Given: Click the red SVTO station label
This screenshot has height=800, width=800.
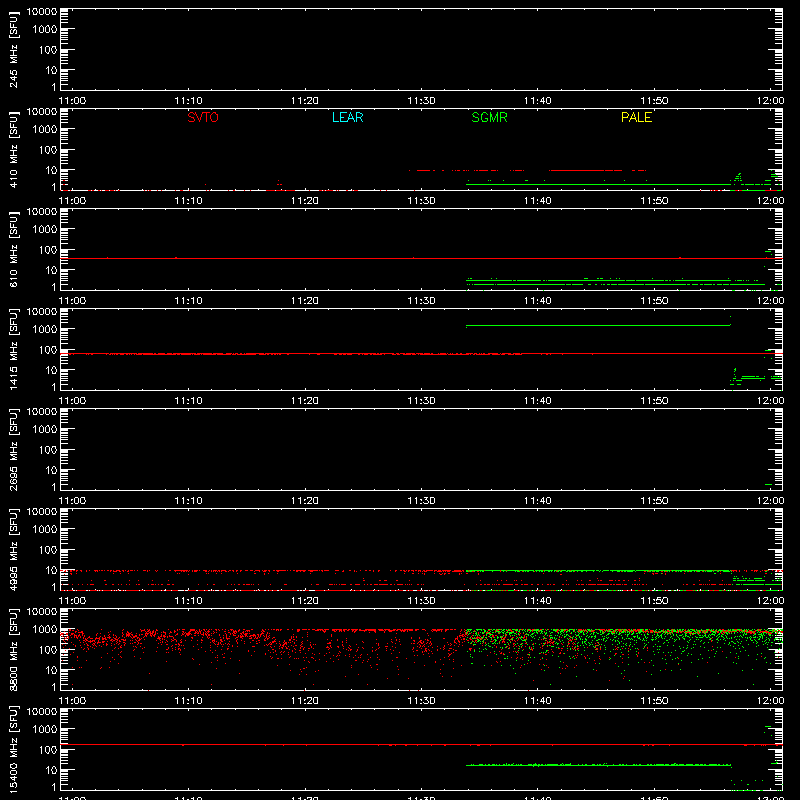Looking at the screenshot, I should [x=203, y=117].
